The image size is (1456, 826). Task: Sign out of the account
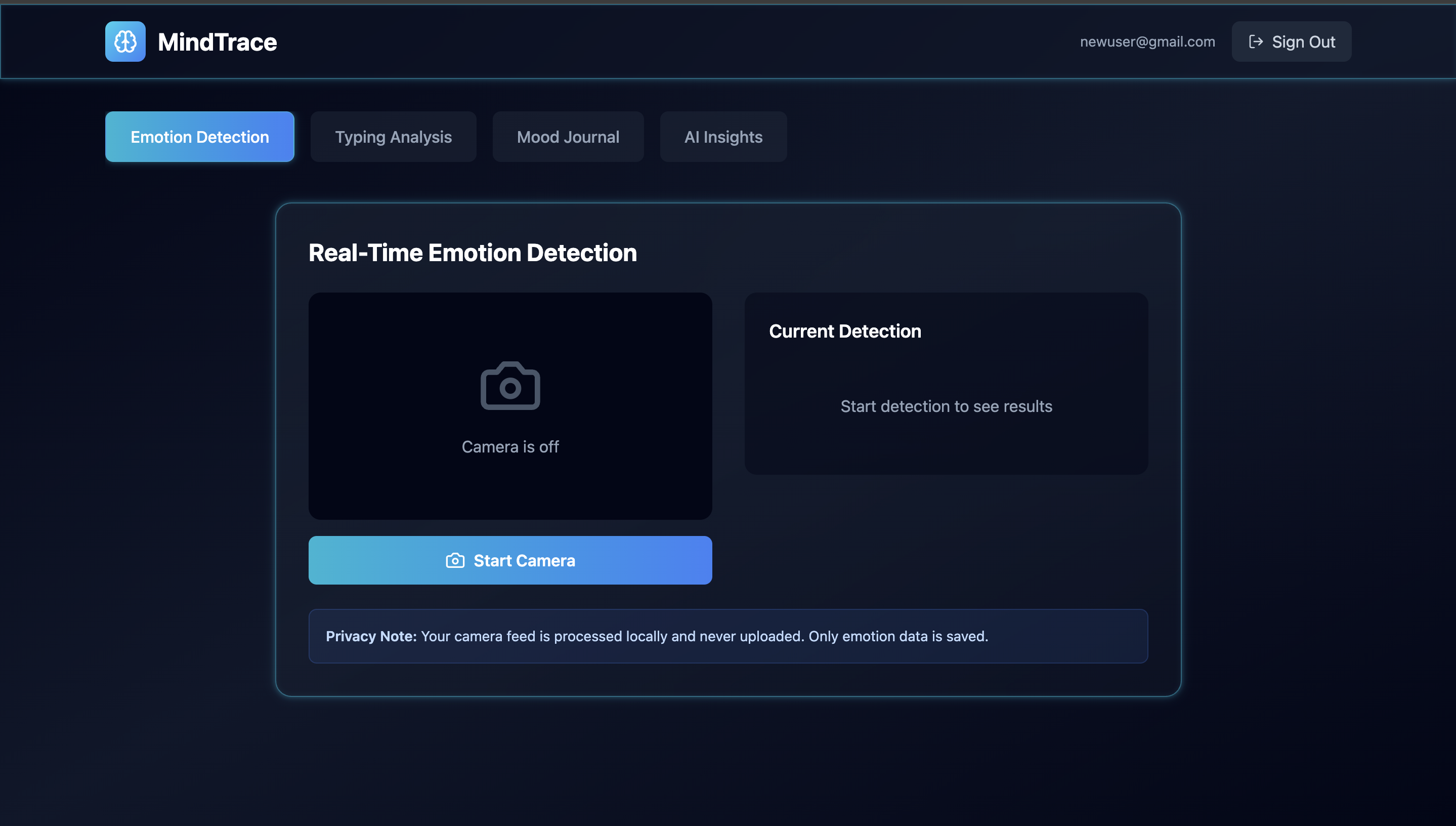click(x=1291, y=42)
